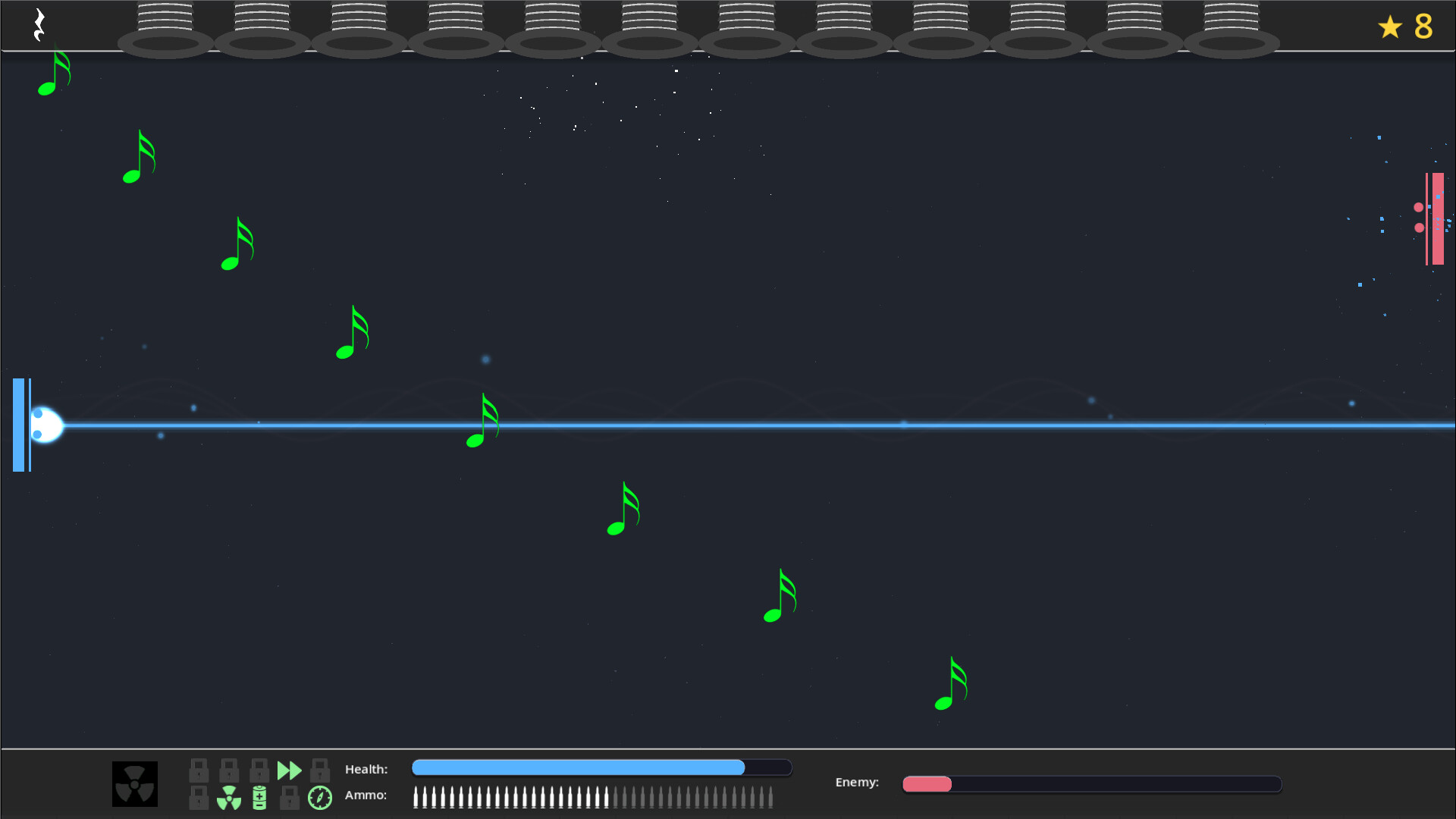Click the white quarter-rest symbol icon
Viewport: 1456px width, 819px height.
pos(39,25)
